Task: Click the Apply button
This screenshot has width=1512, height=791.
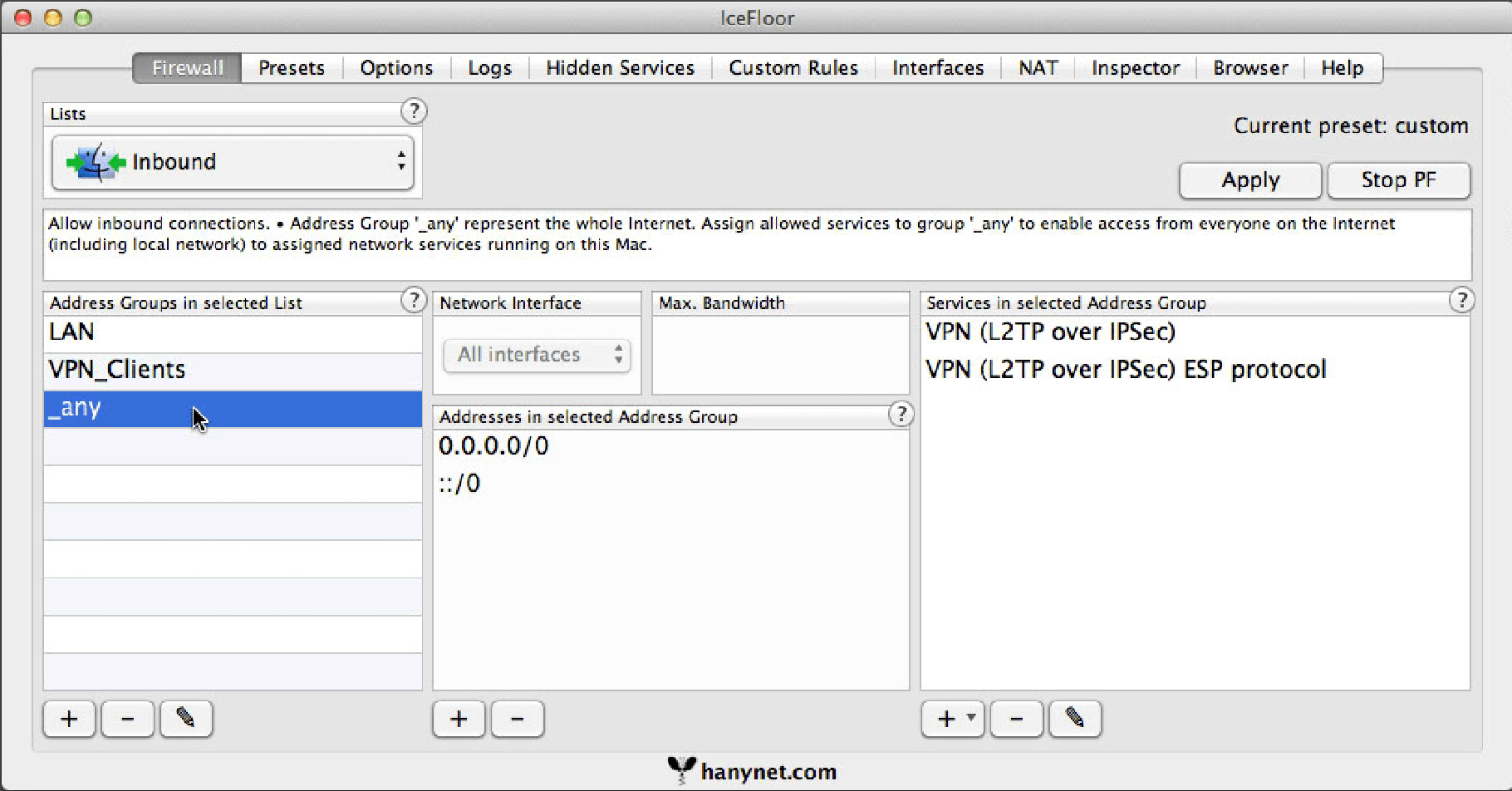Action: tap(1250, 180)
